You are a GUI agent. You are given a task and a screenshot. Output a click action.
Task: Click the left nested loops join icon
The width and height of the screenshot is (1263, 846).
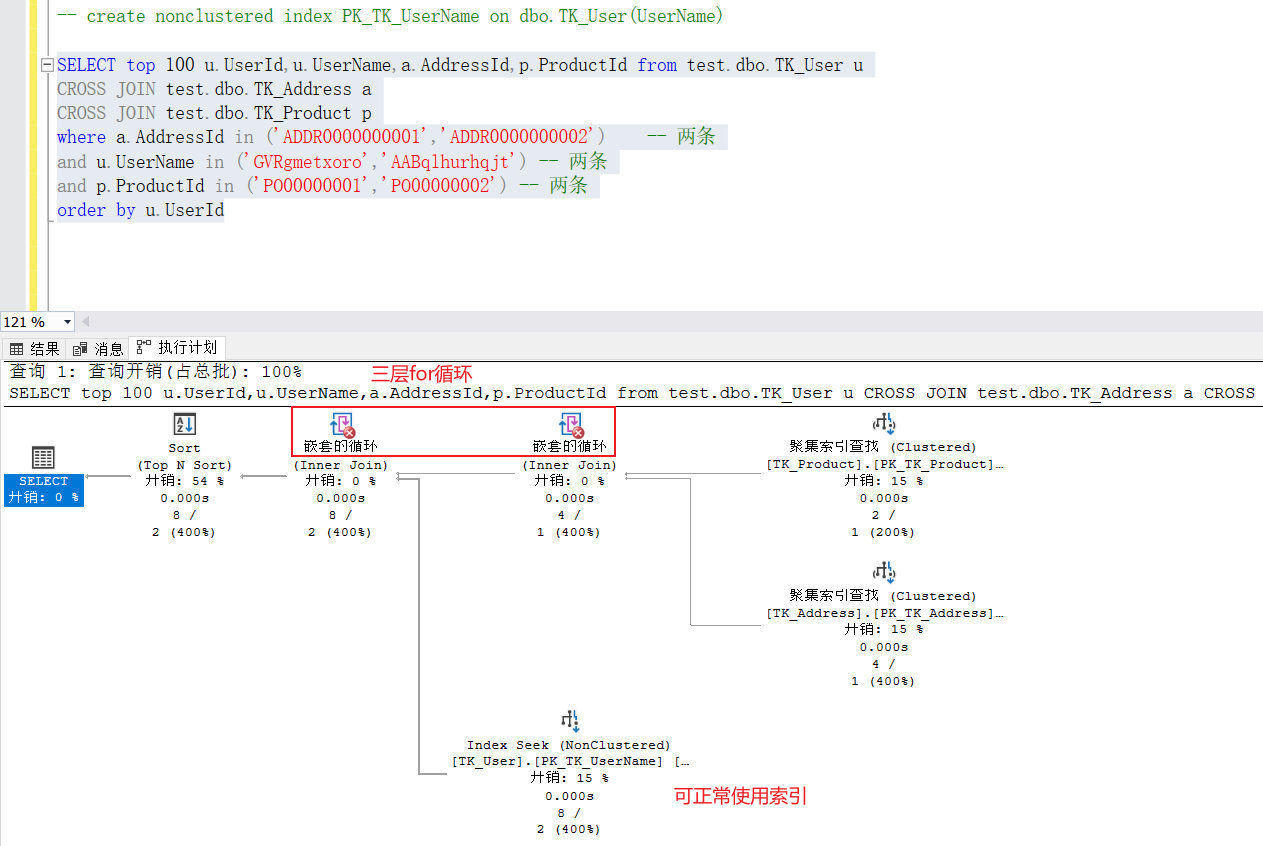pyautogui.click(x=342, y=425)
